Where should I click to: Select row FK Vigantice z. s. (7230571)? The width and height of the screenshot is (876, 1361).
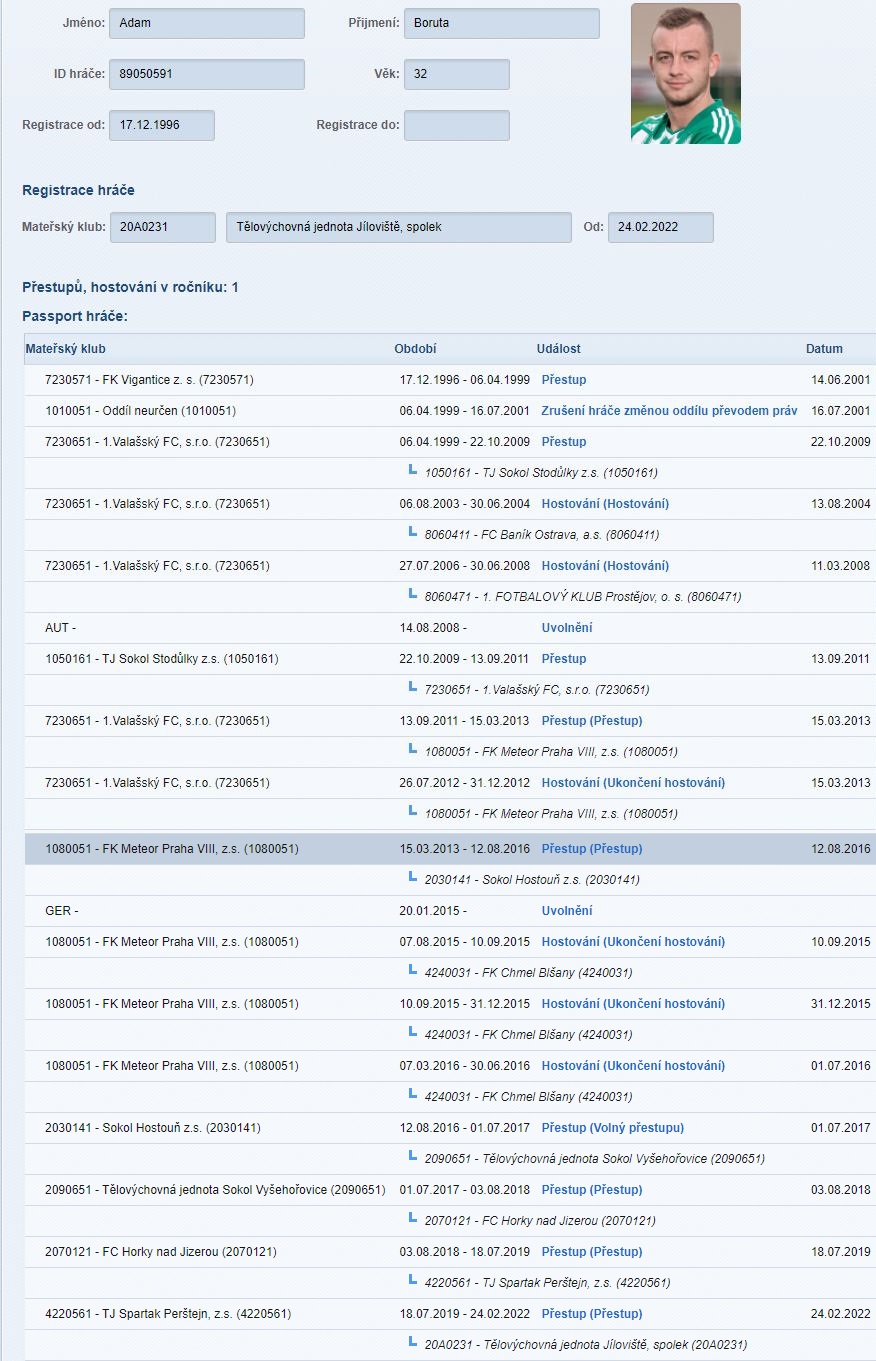450,380
